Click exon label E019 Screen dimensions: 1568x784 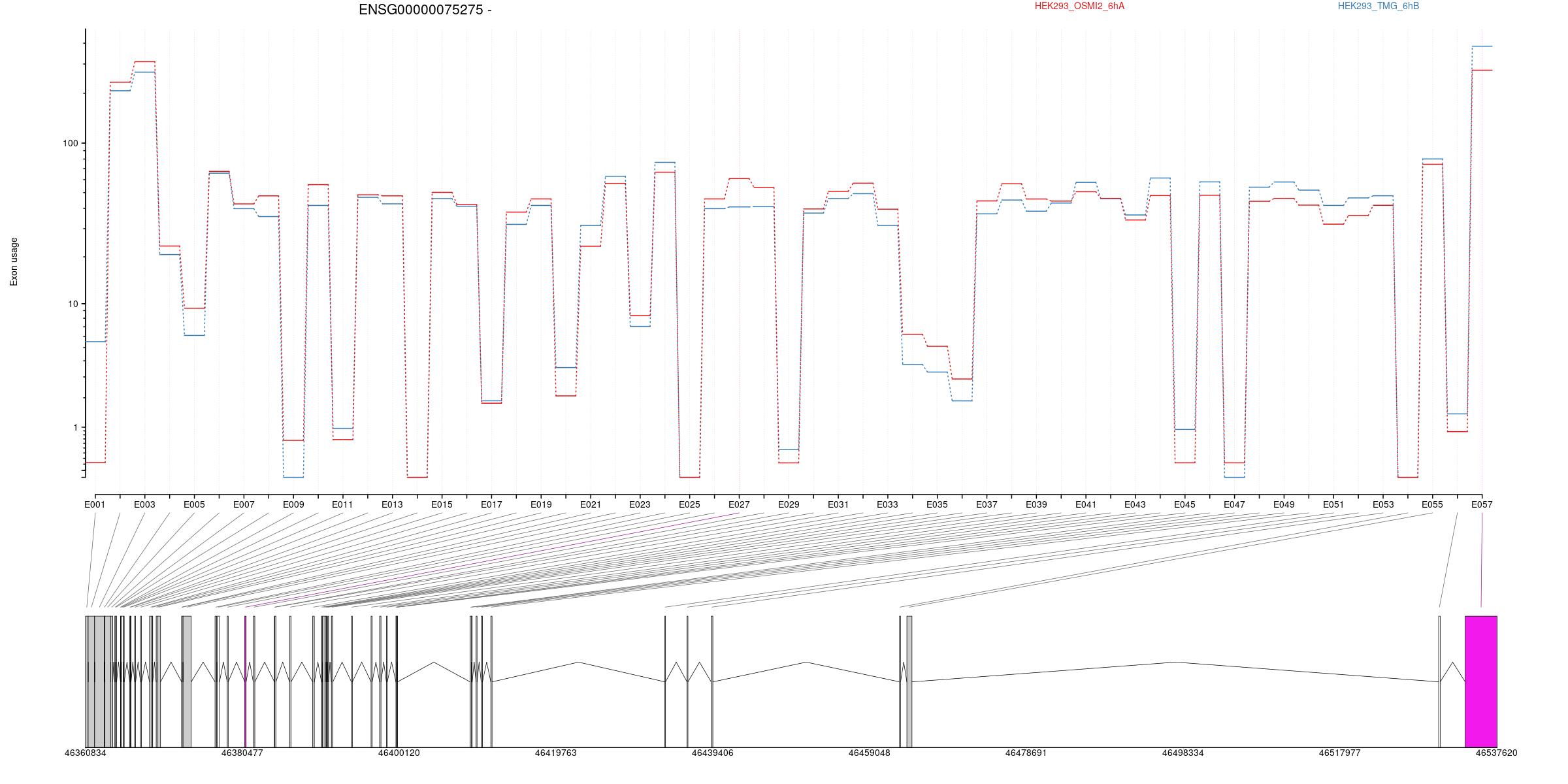tap(541, 504)
